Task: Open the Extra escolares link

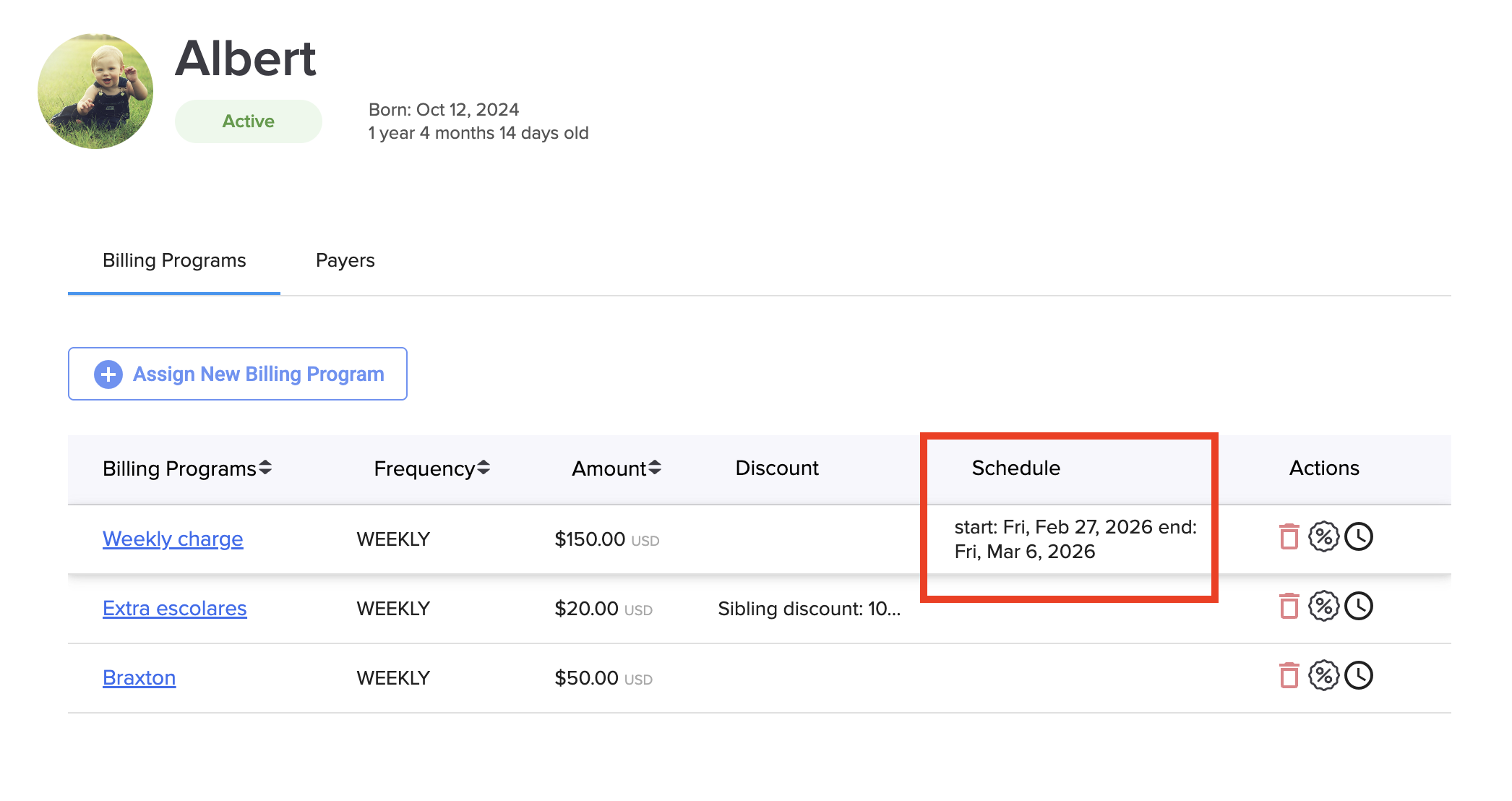Action: pyautogui.click(x=174, y=609)
